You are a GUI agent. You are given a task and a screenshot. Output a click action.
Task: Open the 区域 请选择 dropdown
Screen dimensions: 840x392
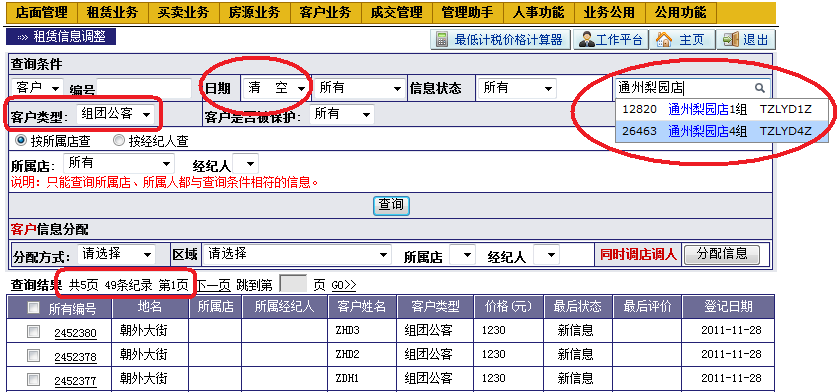[297, 254]
